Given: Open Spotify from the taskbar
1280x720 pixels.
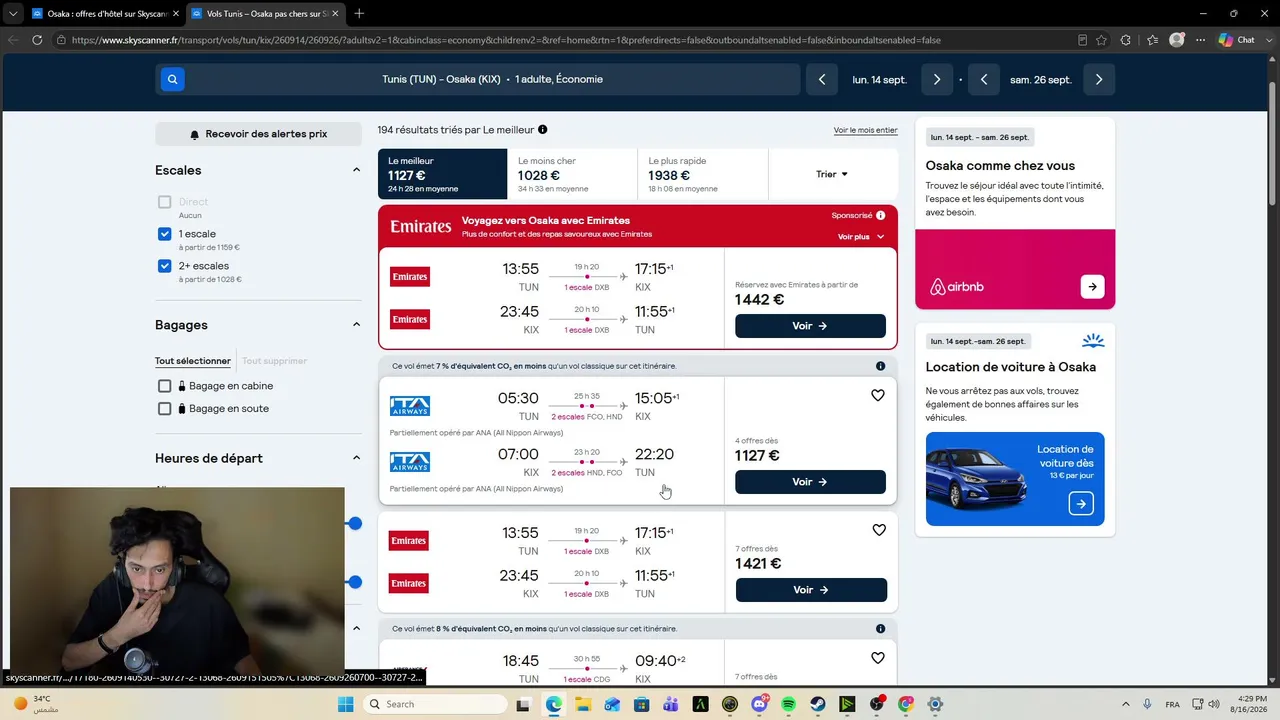Looking at the screenshot, I should point(788,704).
